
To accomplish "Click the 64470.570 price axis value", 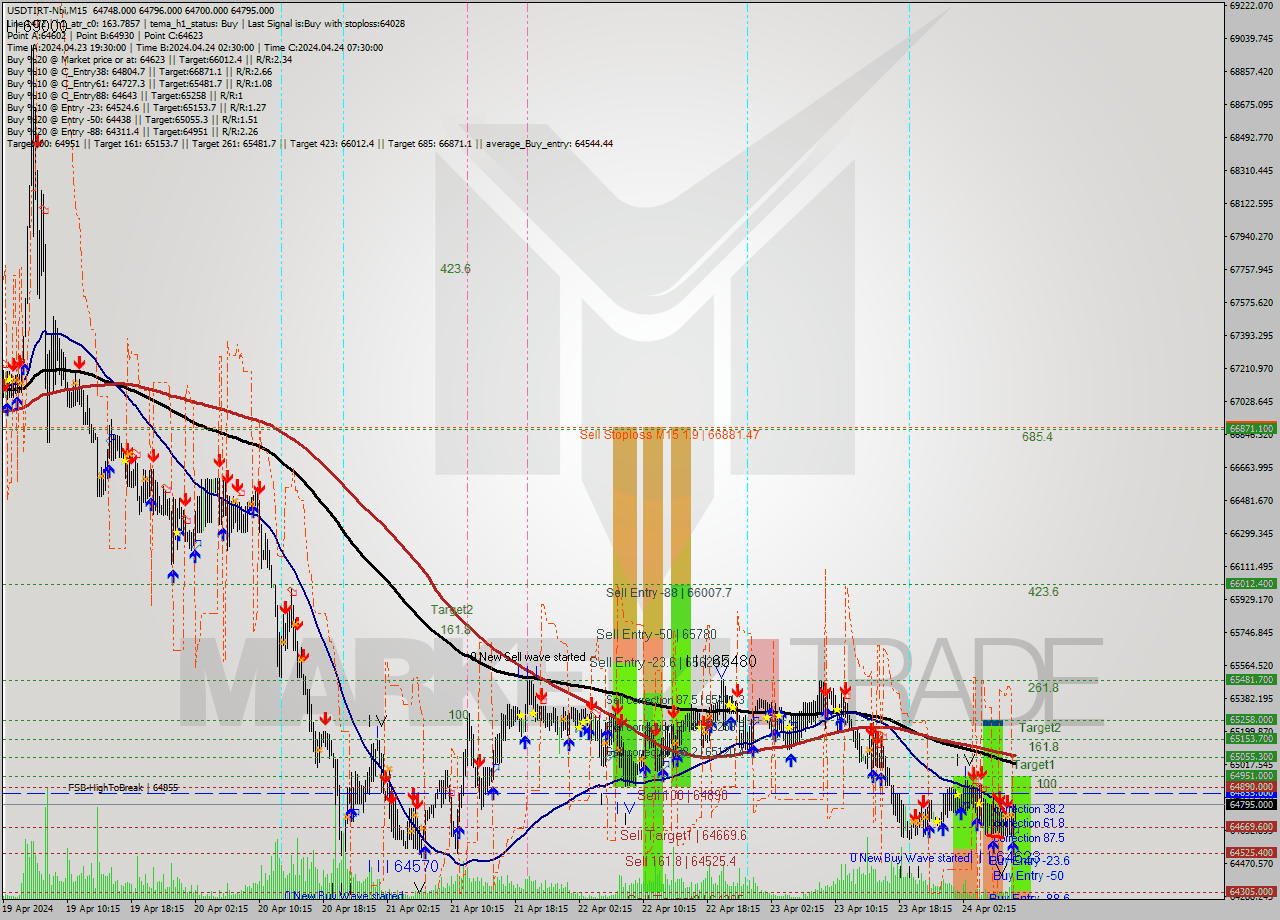I will [1251, 863].
